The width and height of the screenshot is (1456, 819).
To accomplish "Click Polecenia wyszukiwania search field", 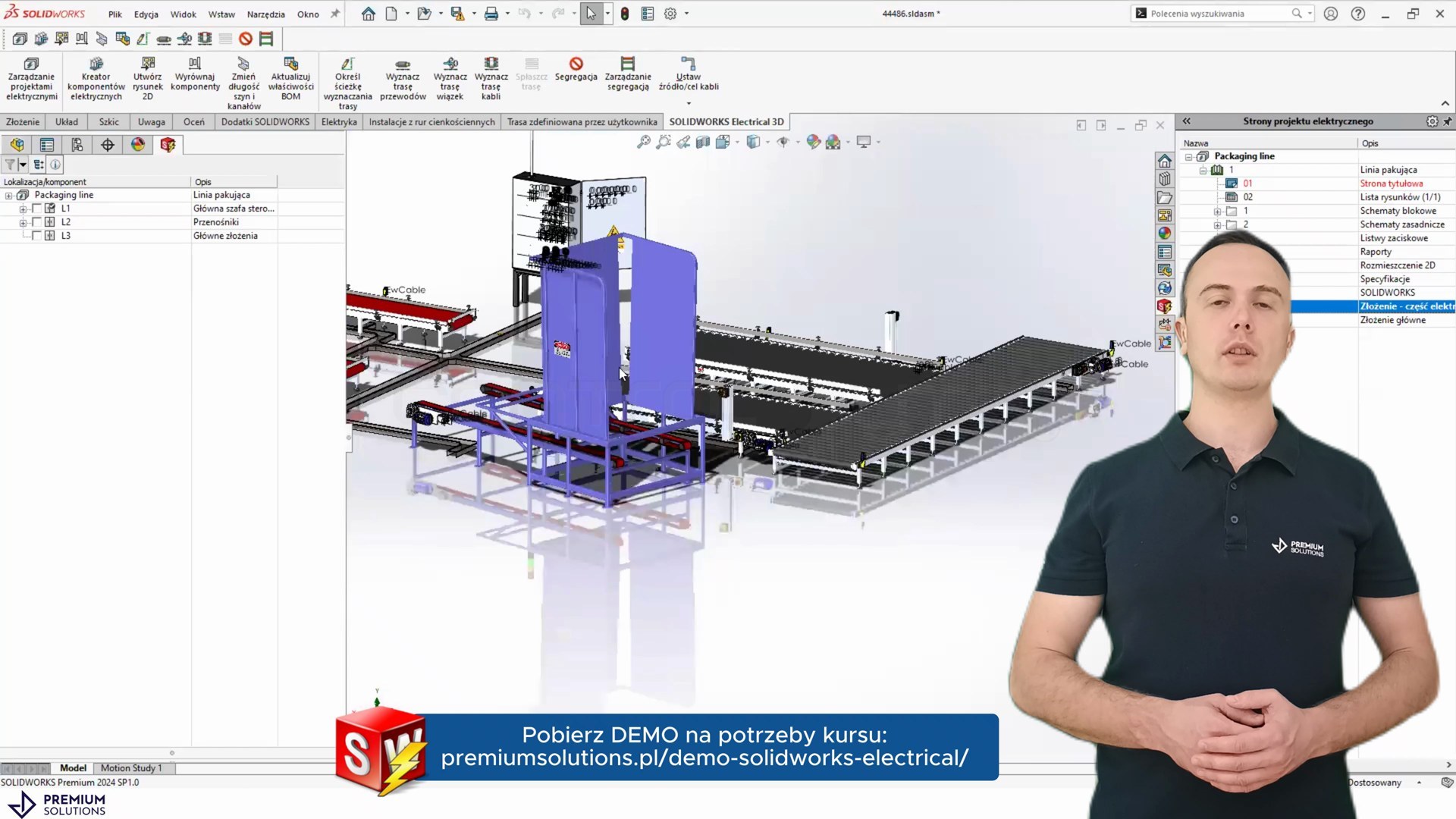I will tap(1221, 14).
